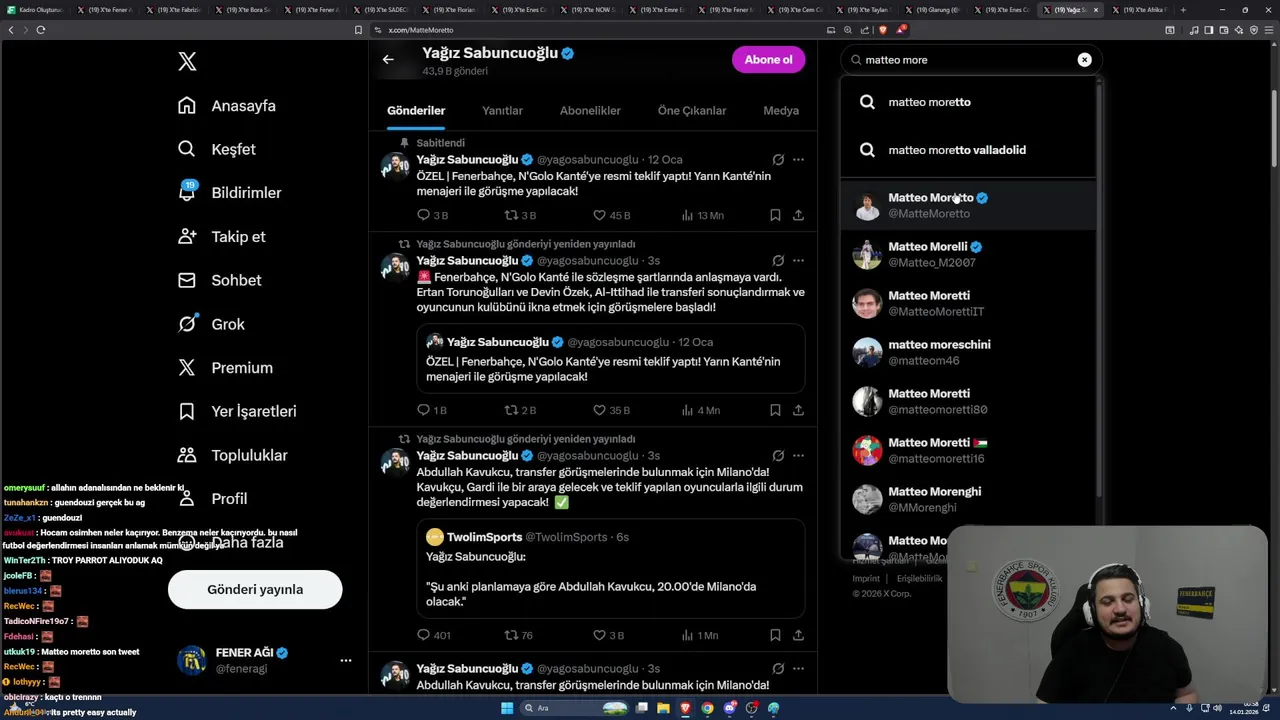The height and width of the screenshot is (720, 1280).
Task: Bookmark the tweet with 1 Mn views
Action: coord(775,635)
